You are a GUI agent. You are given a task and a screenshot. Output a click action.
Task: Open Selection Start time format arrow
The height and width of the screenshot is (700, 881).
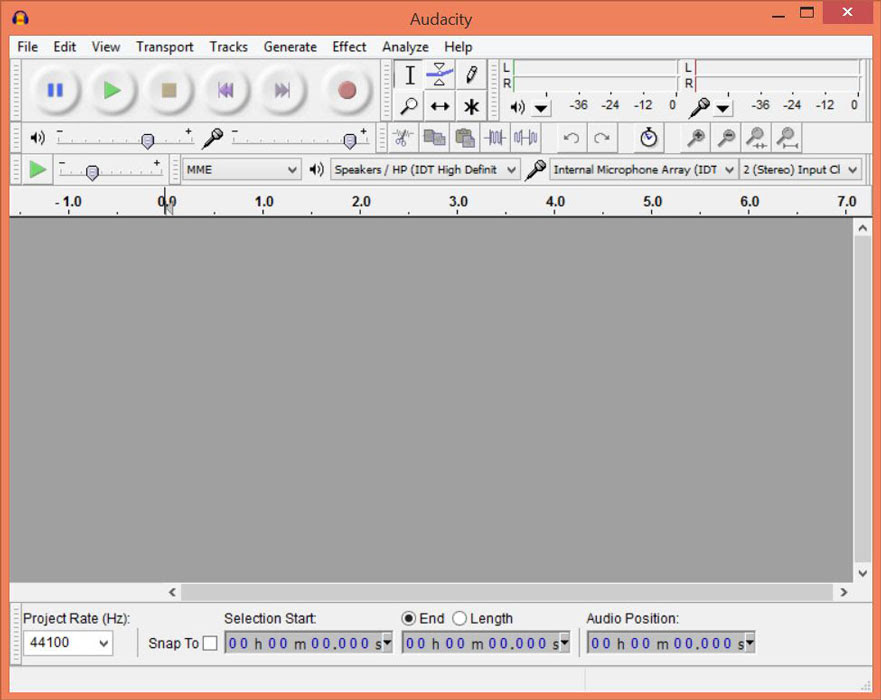pos(387,642)
